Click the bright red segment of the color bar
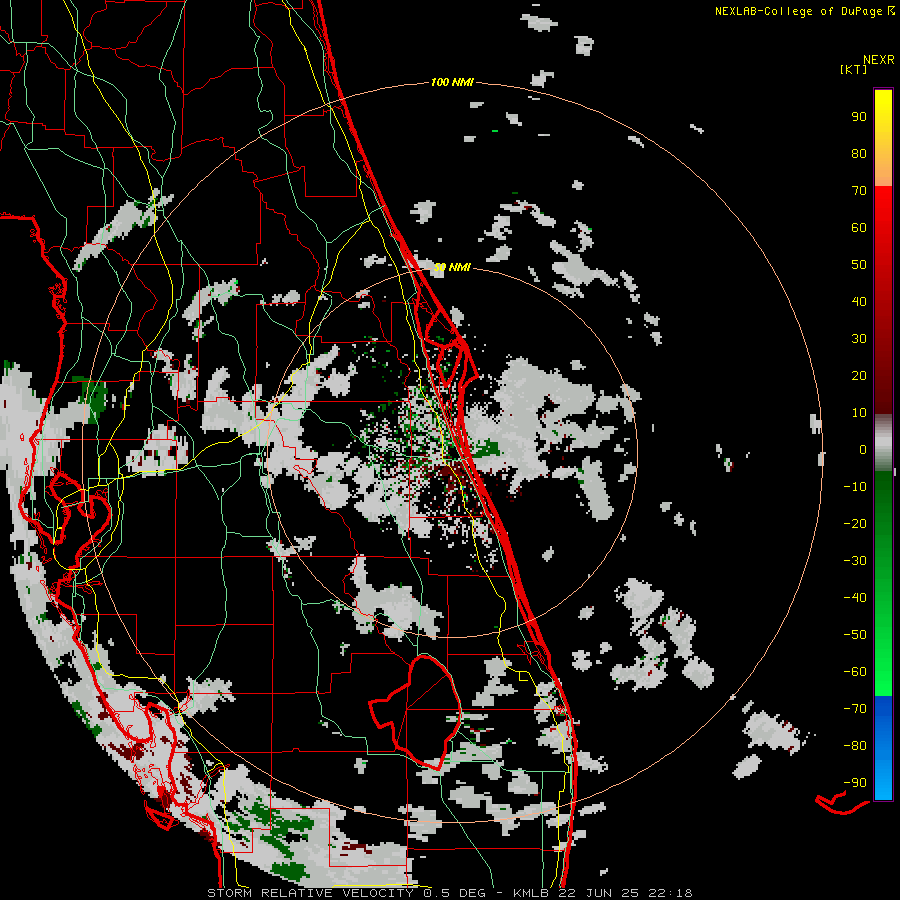The height and width of the screenshot is (900, 900). pyautogui.click(x=883, y=230)
